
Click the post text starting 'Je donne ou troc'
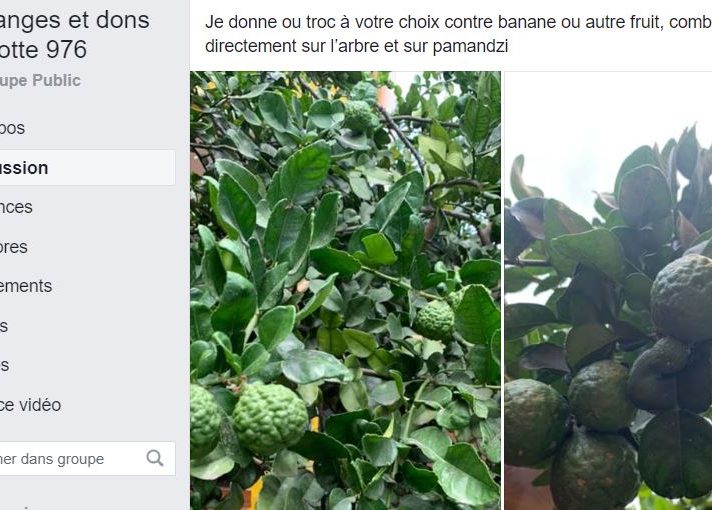coord(459,34)
